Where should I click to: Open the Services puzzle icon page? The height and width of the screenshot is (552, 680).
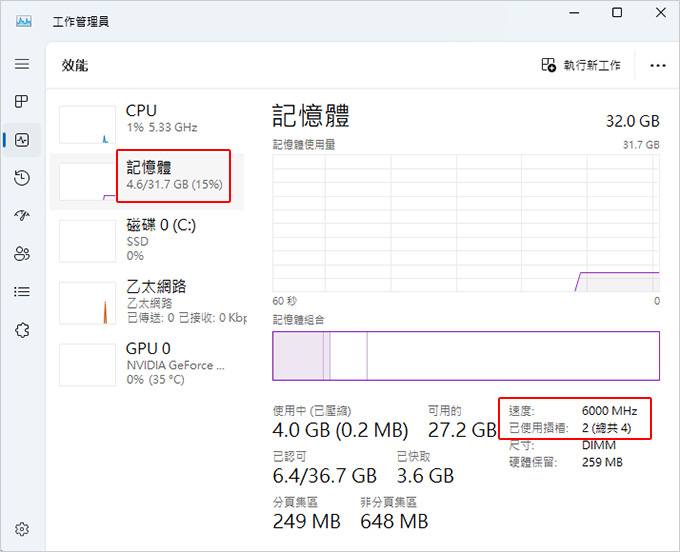(22, 330)
